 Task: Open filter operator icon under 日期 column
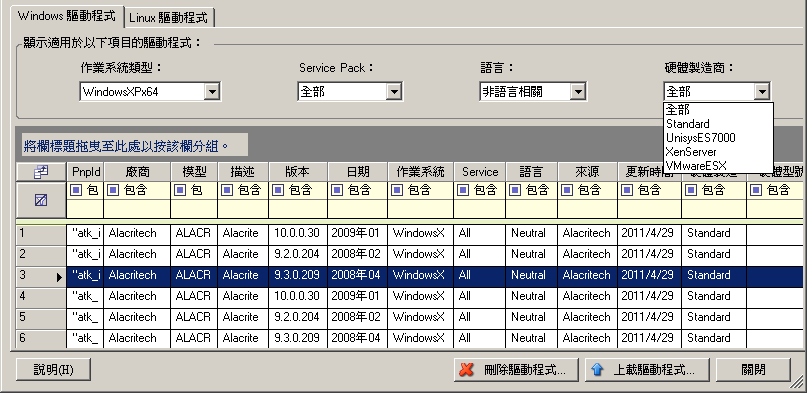tap(337, 191)
